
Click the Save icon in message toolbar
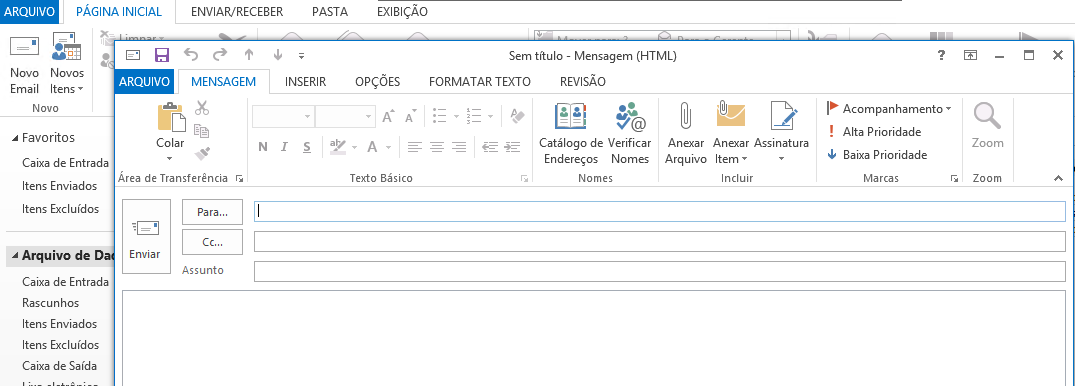click(x=162, y=56)
